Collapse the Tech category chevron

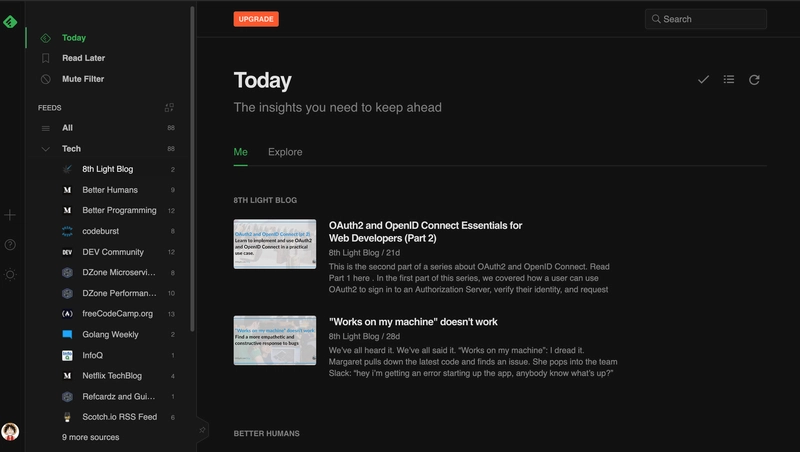tap(45, 149)
